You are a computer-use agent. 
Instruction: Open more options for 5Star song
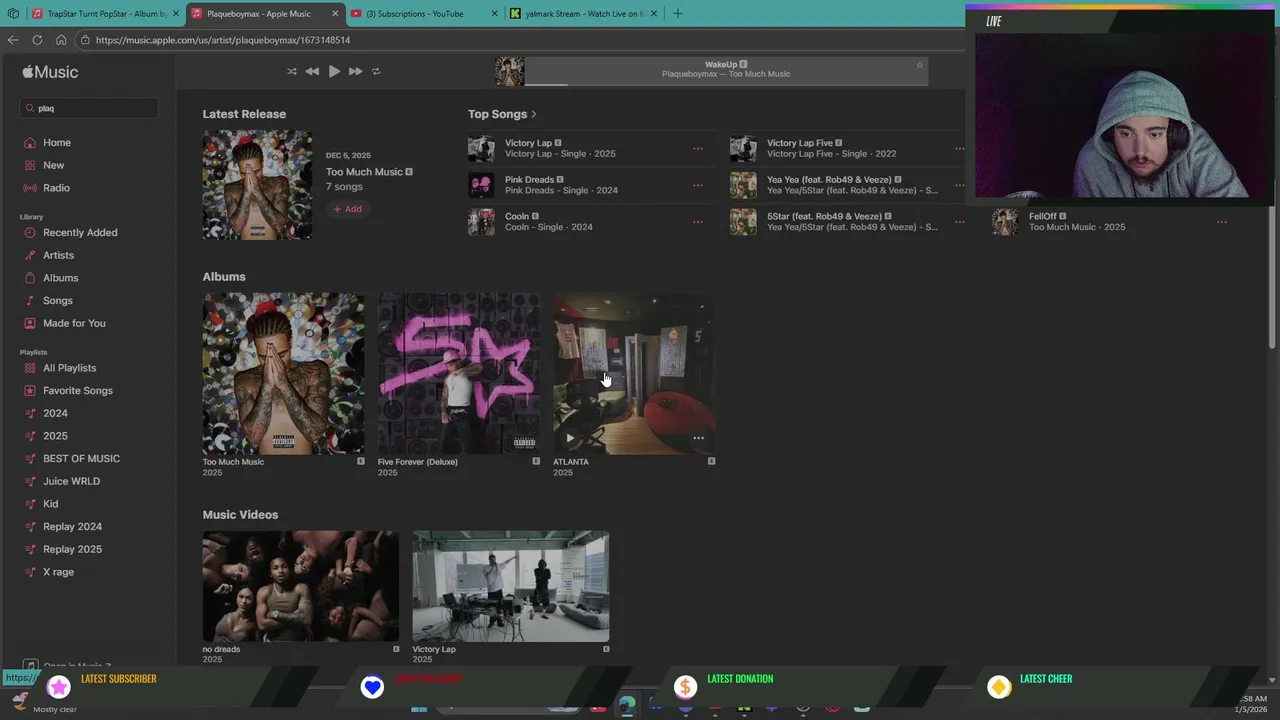pos(959,222)
